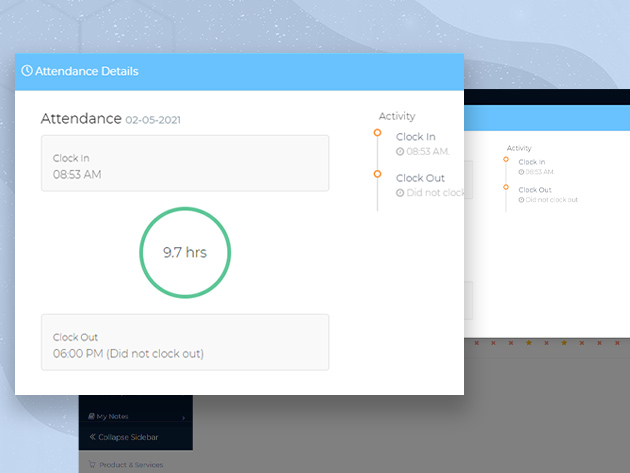
Task: Select the Attendance date 02-05-2021
Action: click(153, 120)
